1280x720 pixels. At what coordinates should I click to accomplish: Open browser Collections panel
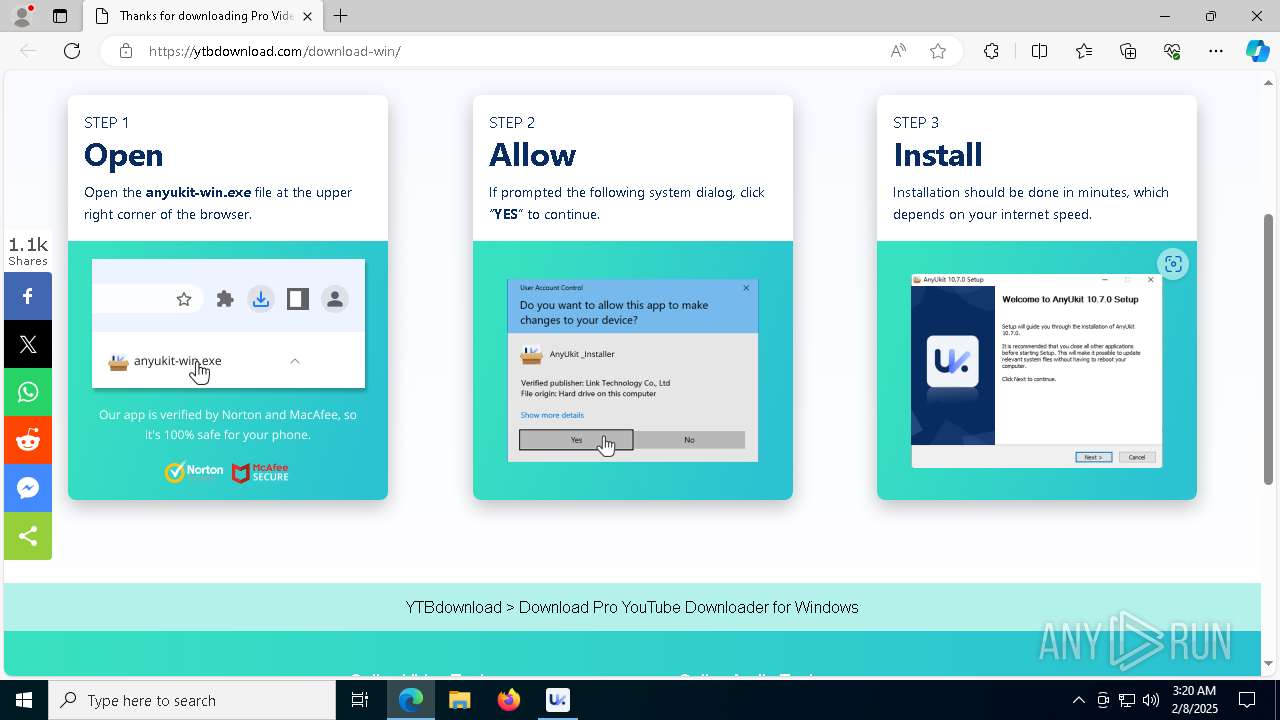[x=1128, y=51]
